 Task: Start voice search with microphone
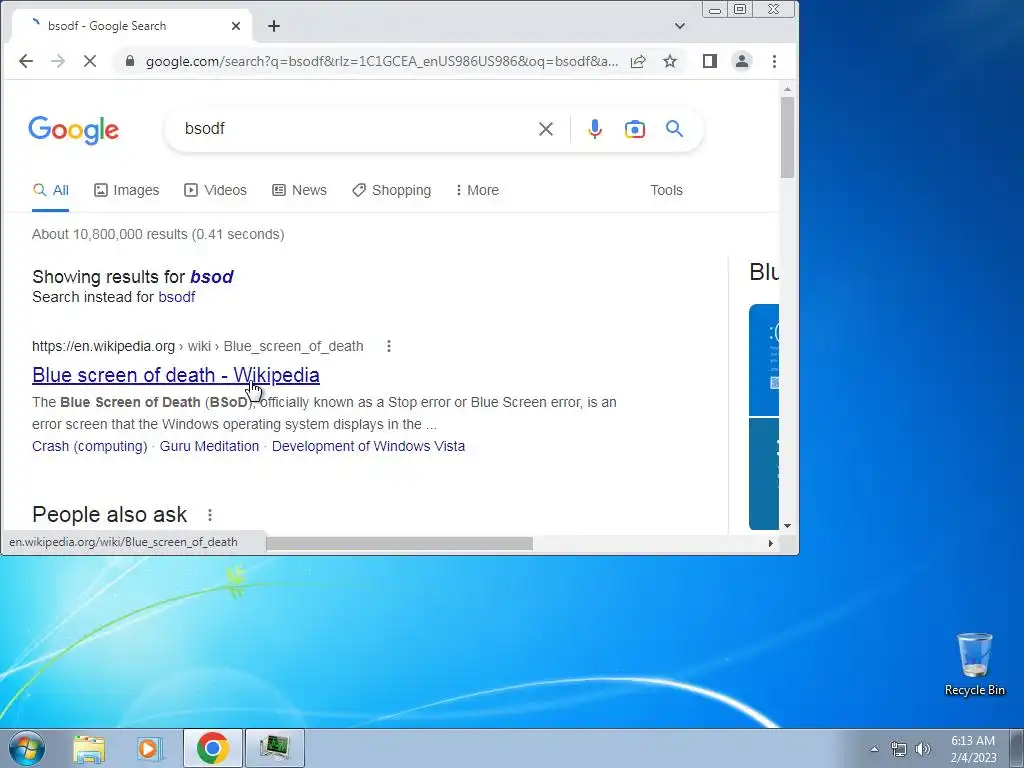pyautogui.click(x=594, y=129)
